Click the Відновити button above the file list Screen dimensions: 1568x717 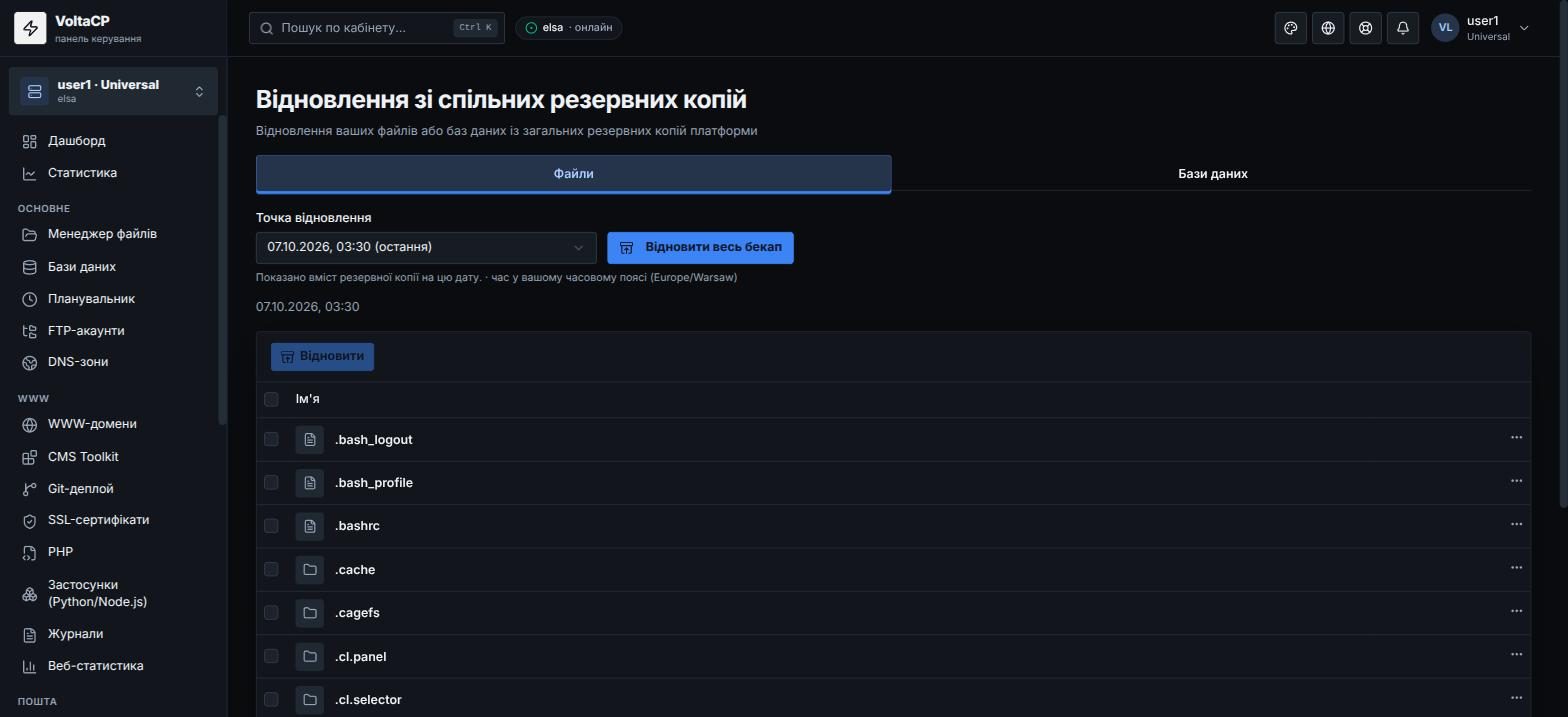pos(322,356)
